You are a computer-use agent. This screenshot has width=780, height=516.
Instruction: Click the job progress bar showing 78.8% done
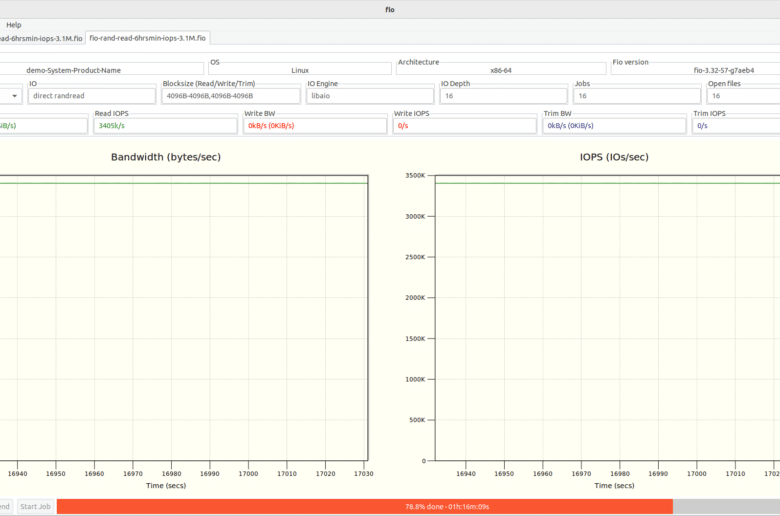pos(418,507)
